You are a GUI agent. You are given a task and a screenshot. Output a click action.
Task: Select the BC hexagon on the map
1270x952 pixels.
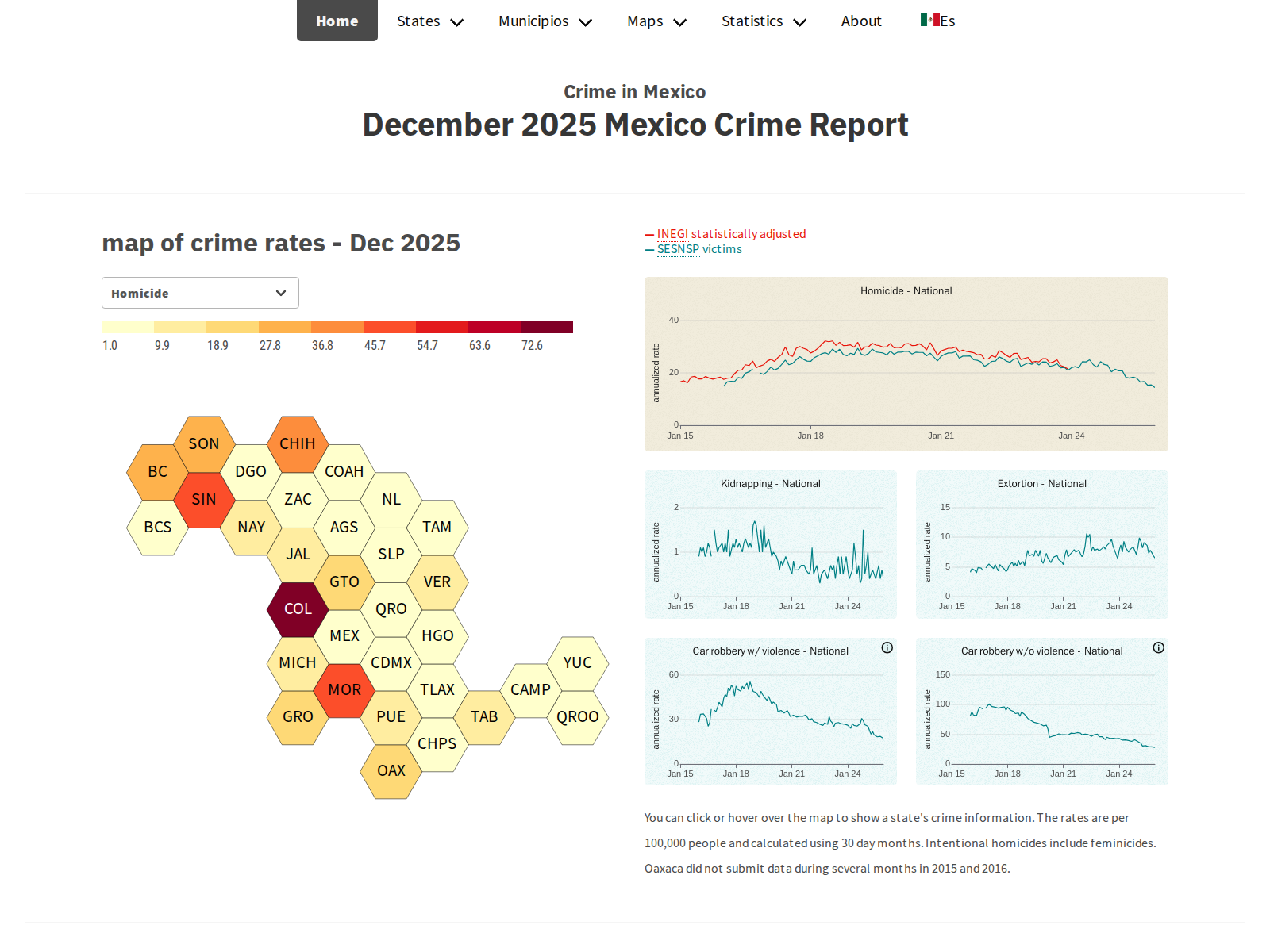coord(157,471)
